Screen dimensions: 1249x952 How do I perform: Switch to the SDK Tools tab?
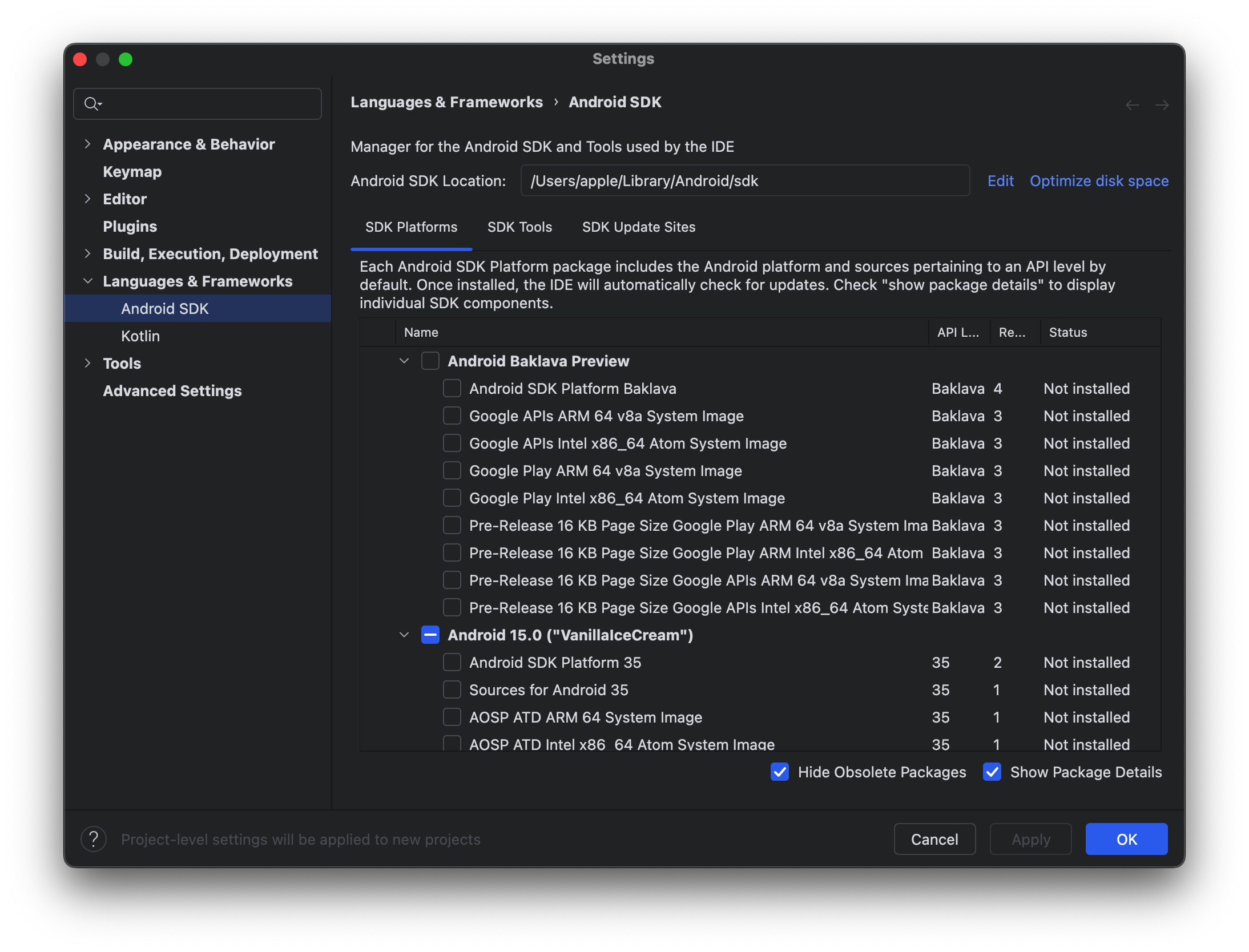point(519,227)
